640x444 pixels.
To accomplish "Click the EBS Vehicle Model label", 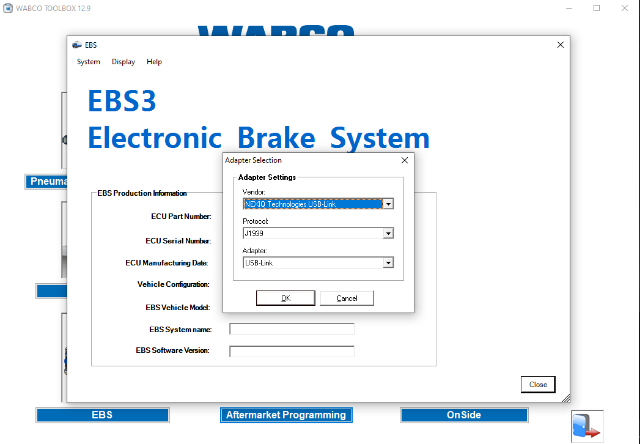I will click(178, 307).
